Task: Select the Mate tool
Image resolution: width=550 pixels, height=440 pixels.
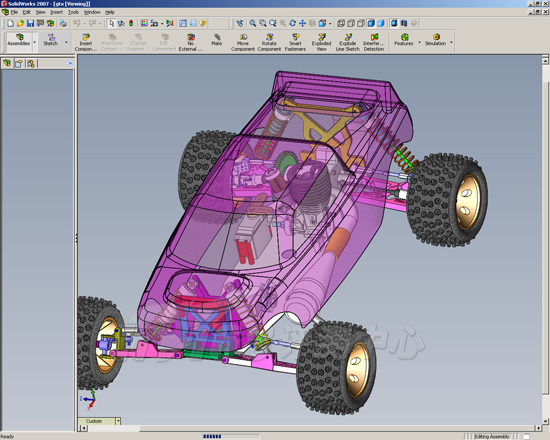Action: (216, 40)
